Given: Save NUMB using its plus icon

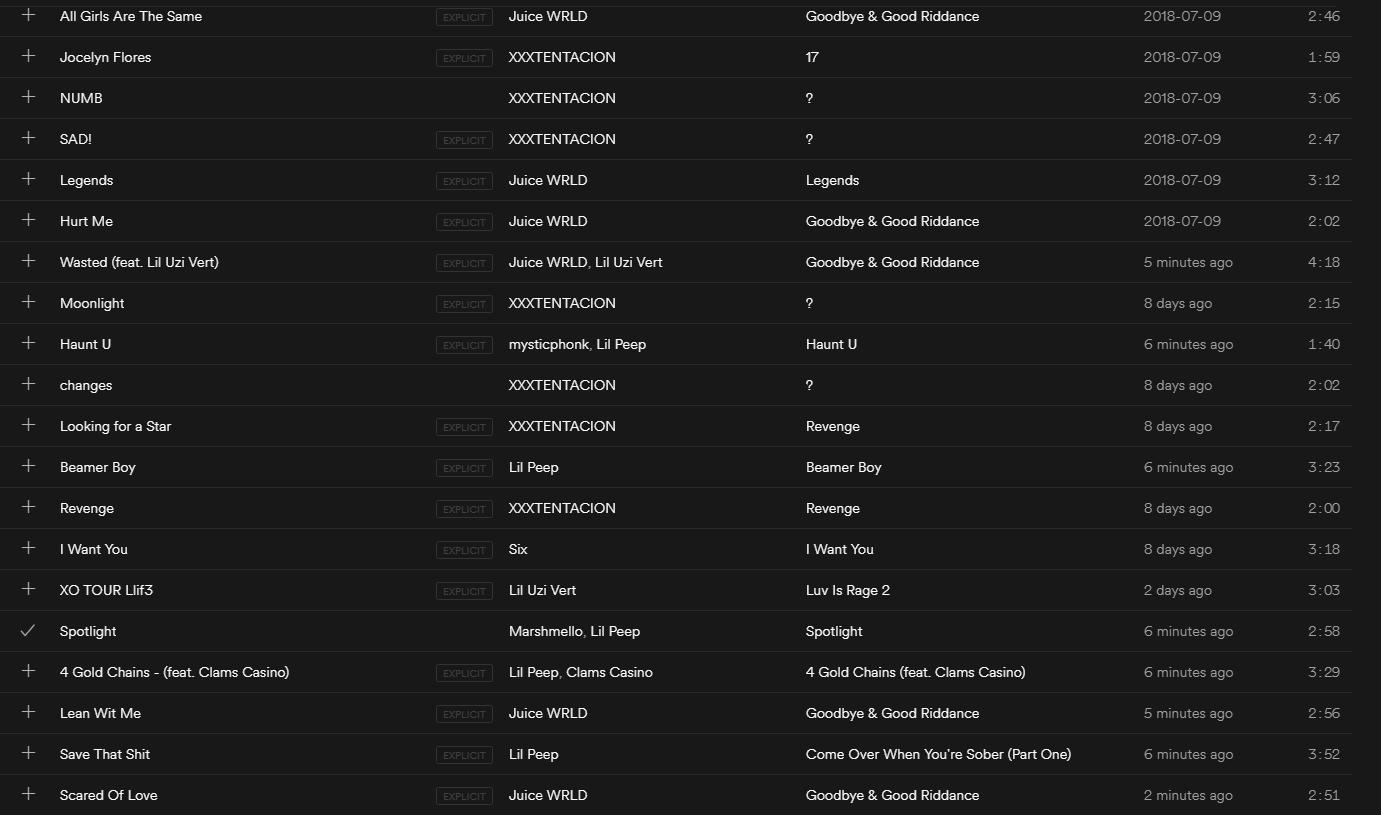Looking at the screenshot, I should coord(28,97).
